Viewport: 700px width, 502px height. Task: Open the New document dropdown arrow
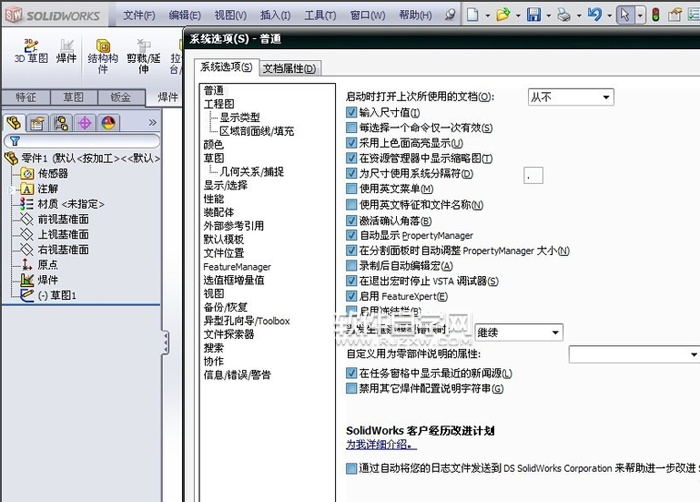point(487,16)
